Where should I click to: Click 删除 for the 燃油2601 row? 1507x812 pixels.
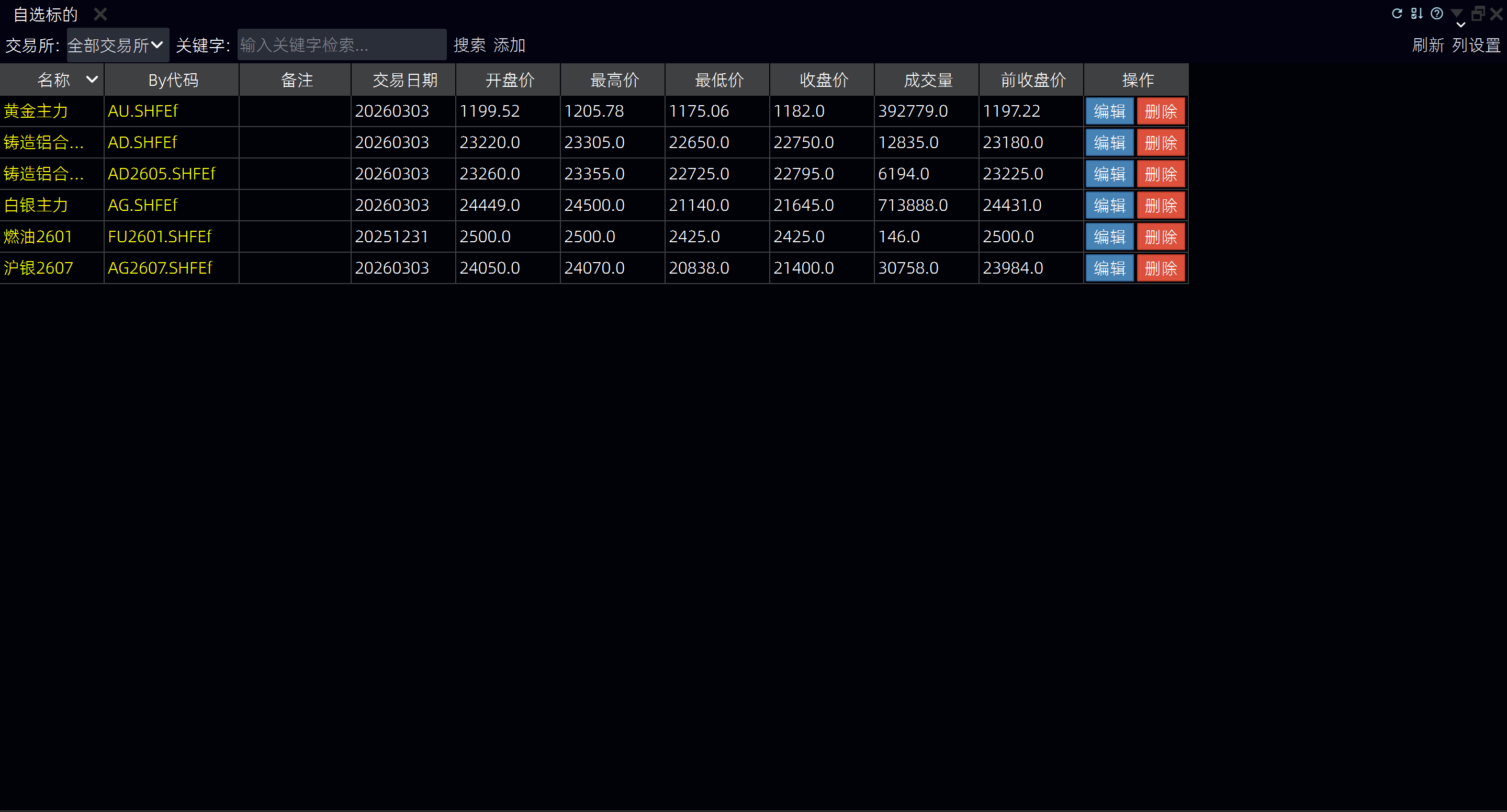coord(1161,237)
